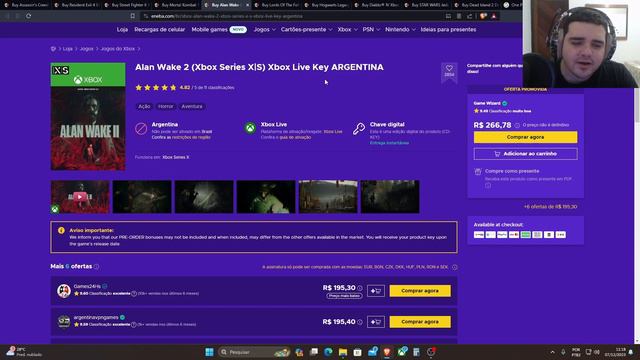Viewport: 640px width, 360px height.
Task: Show hidden system tray icons
Action: (x=552, y=352)
